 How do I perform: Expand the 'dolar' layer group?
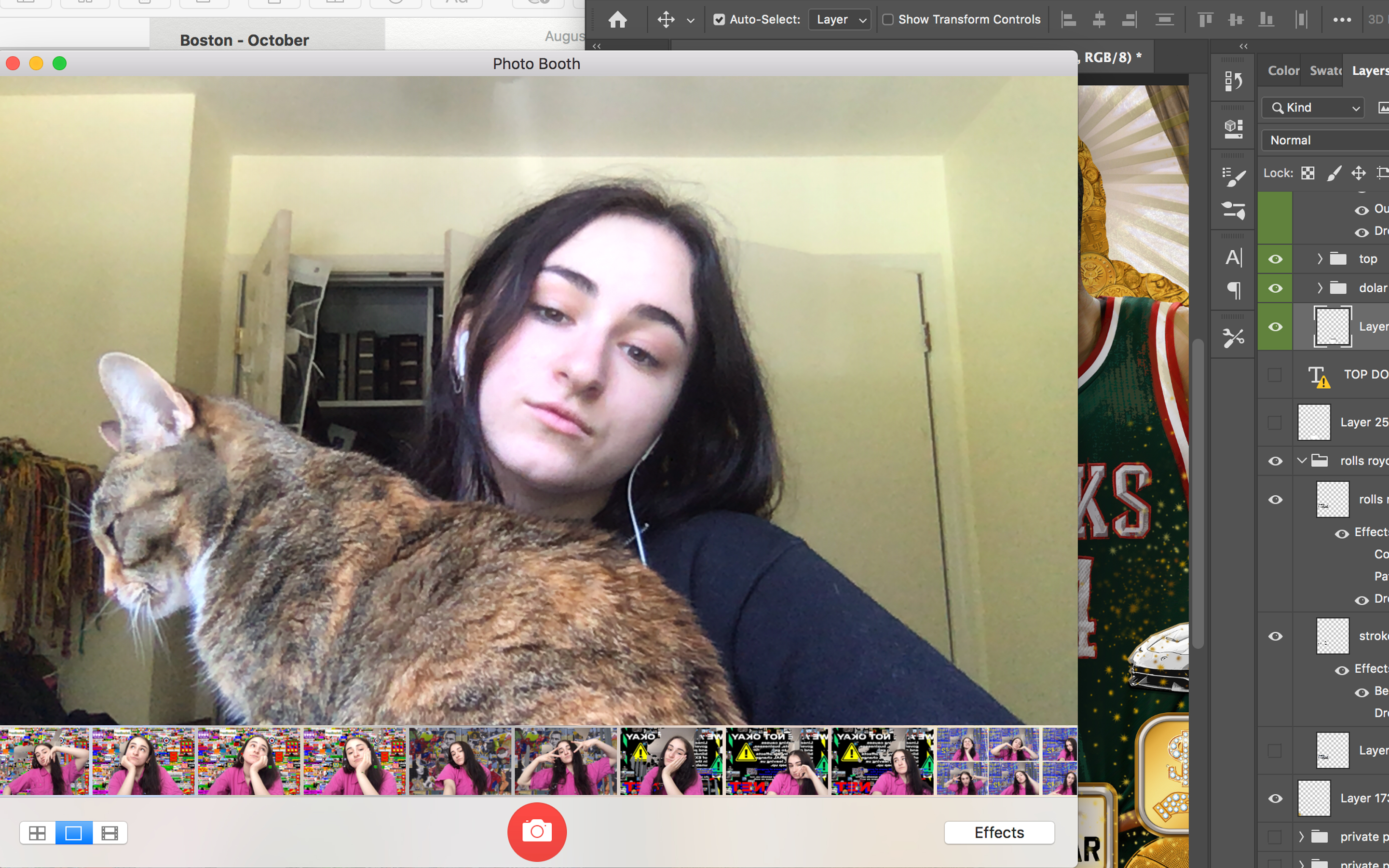1320,288
